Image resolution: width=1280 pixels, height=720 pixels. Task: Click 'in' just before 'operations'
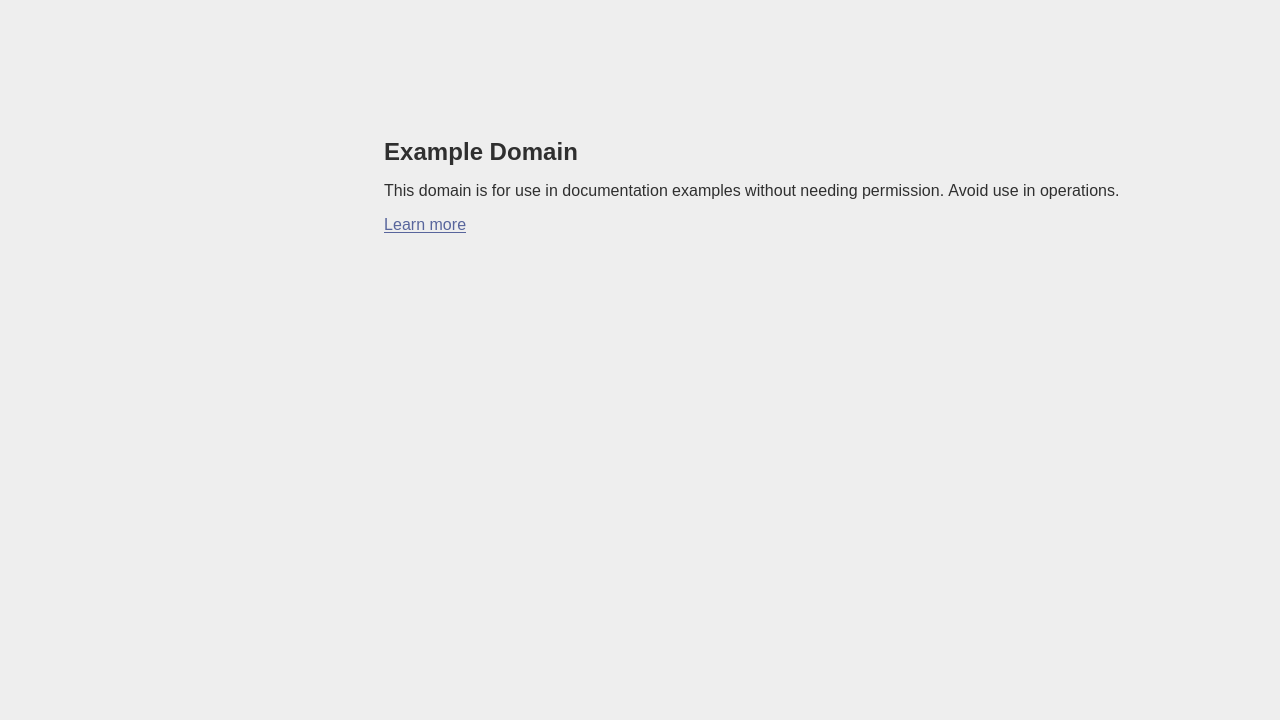coord(1029,191)
